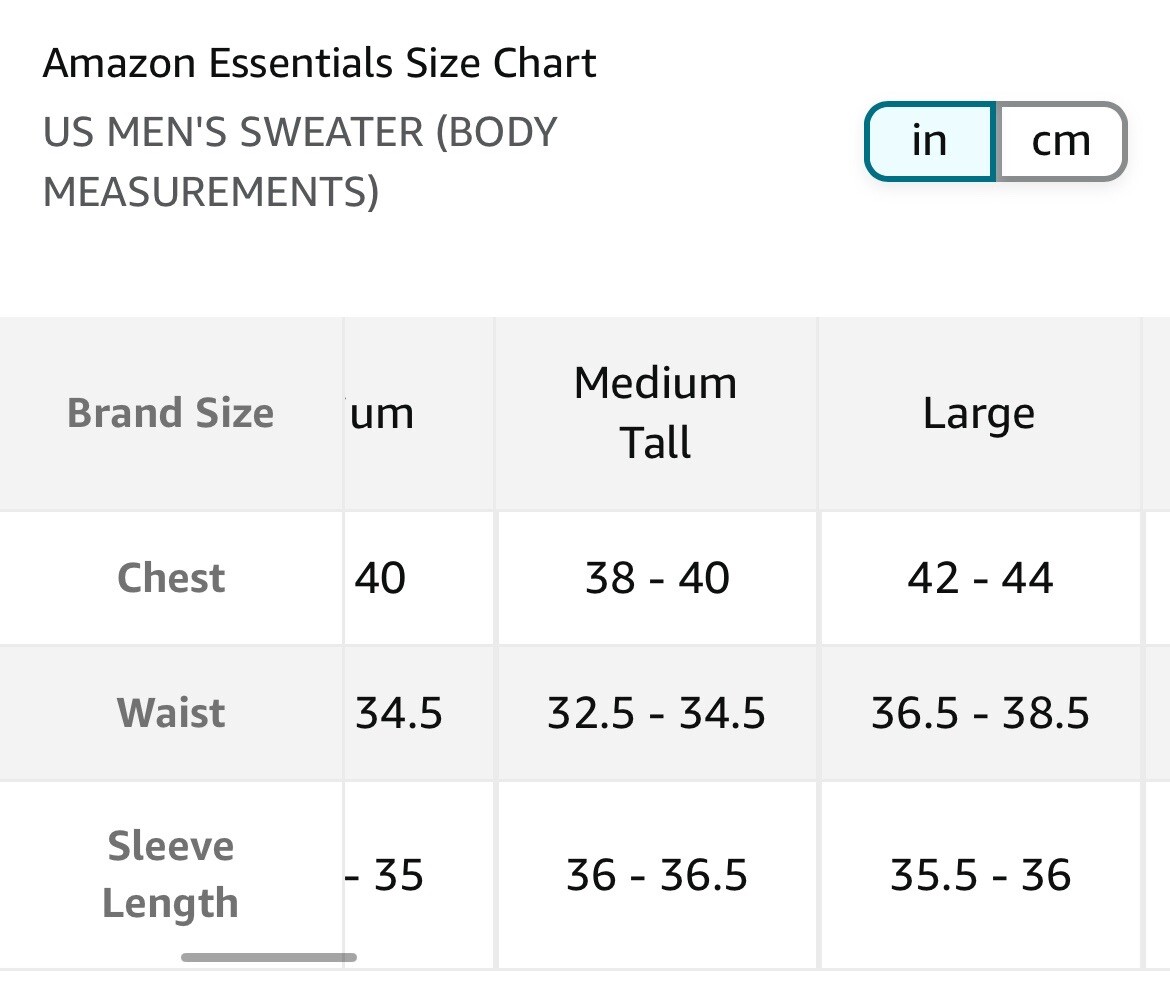Click the Large chest value 42 - 44

pyautogui.click(x=979, y=578)
